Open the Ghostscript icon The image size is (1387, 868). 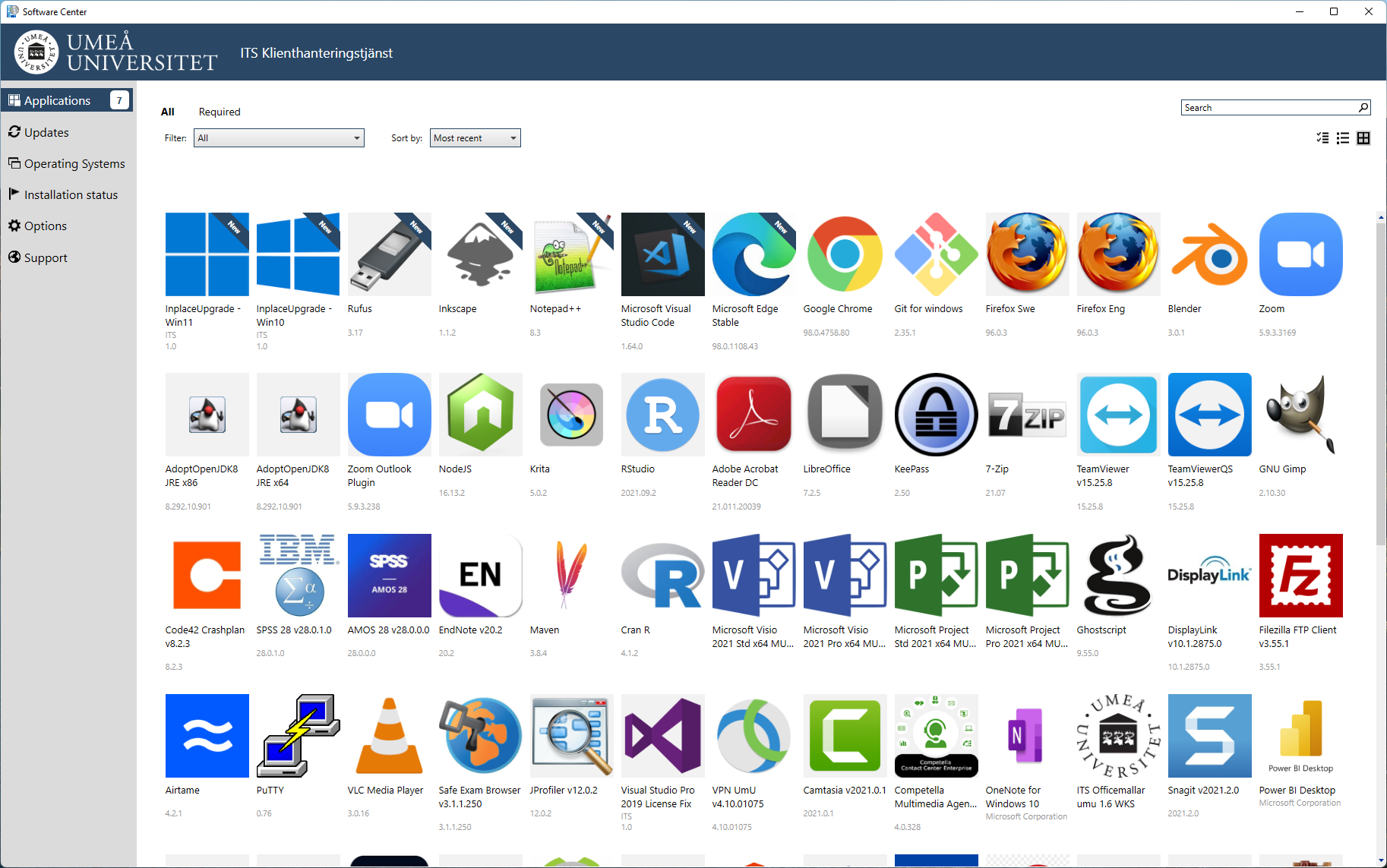click(x=1118, y=576)
